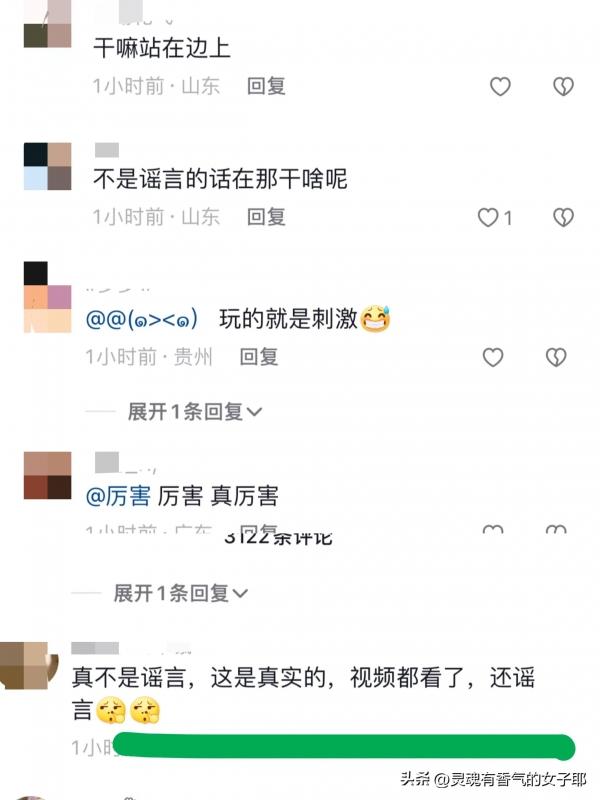600x800 pixels.
Task: Reply to '不是谣言的话在那干啥呢' comment
Action: click(x=266, y=217)
